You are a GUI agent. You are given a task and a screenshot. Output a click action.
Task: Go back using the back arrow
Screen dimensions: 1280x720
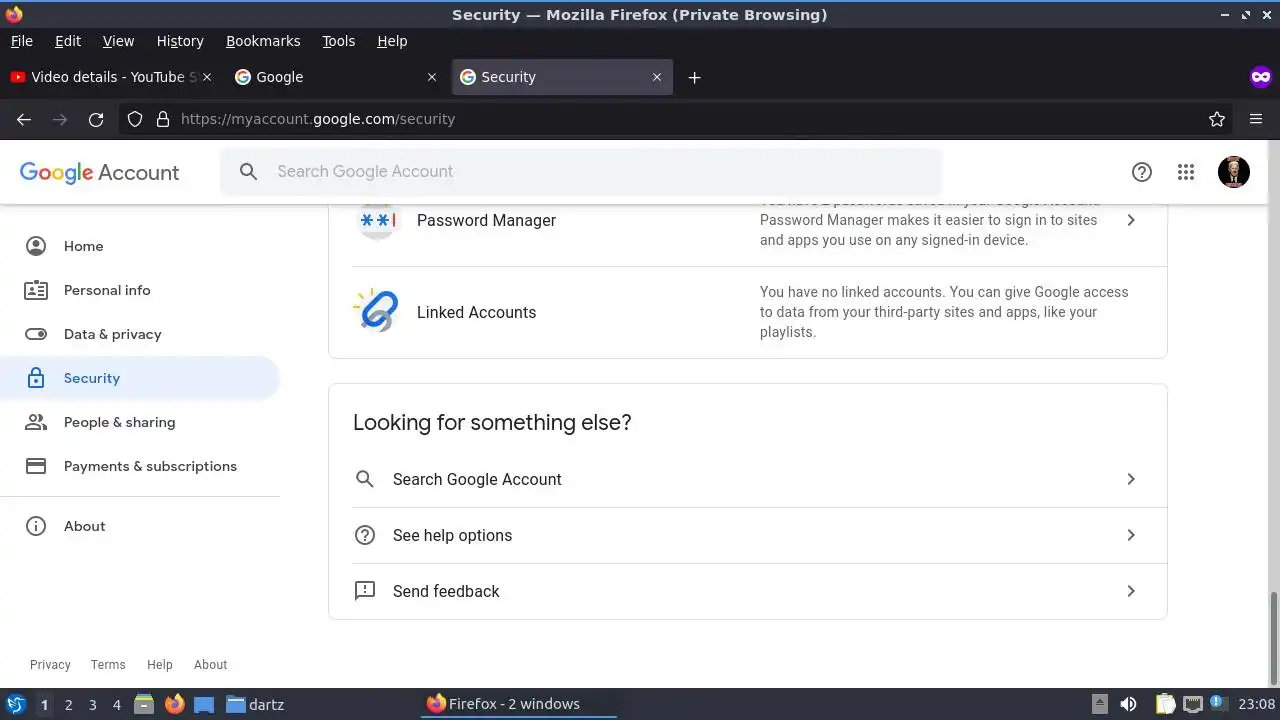tap(24, 119)
